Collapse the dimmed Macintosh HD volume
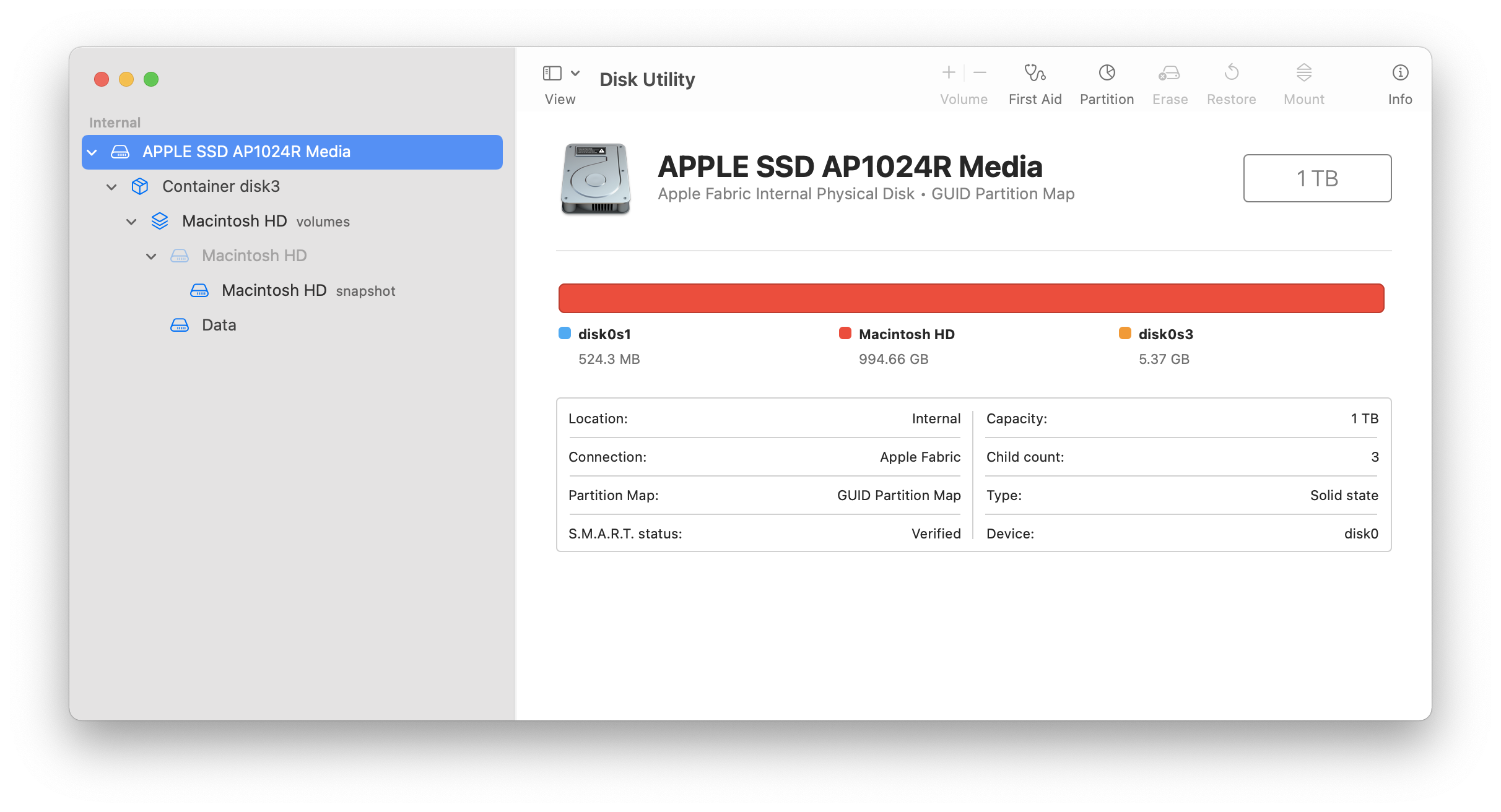Viewport: 1501px width, 812px height. (151, 256)
